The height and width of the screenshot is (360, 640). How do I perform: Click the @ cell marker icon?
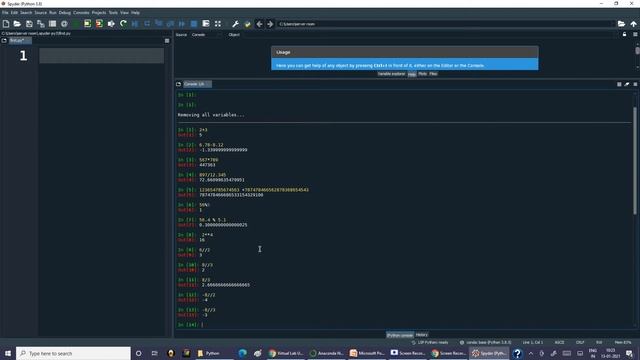point(64,24)
